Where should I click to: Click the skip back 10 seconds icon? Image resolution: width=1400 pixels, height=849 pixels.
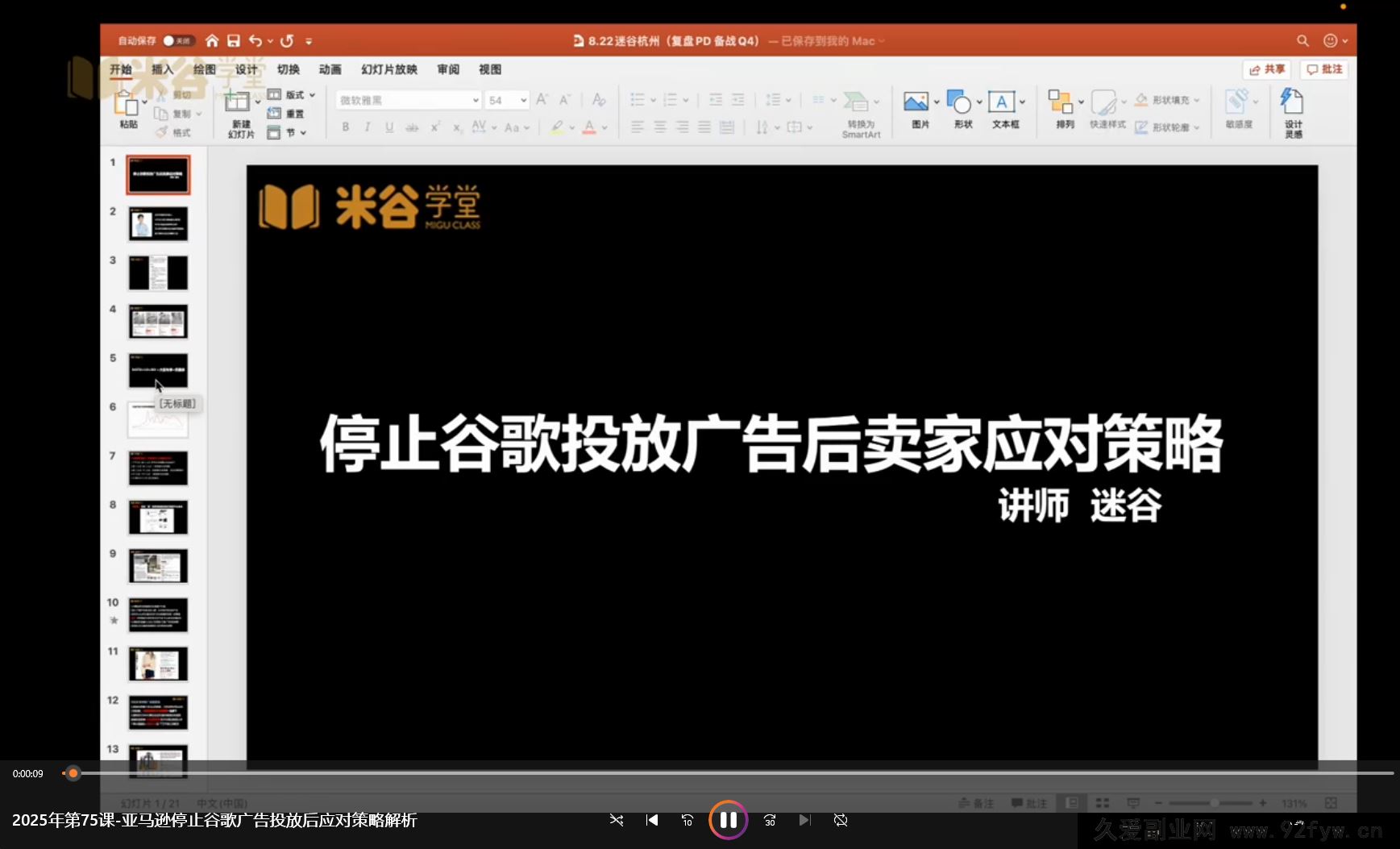pyautogui.click(x=687, y=820)
